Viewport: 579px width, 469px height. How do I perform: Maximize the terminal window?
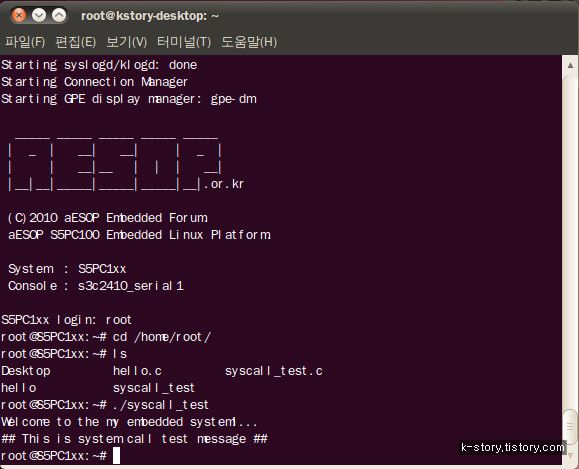point(59,16)
